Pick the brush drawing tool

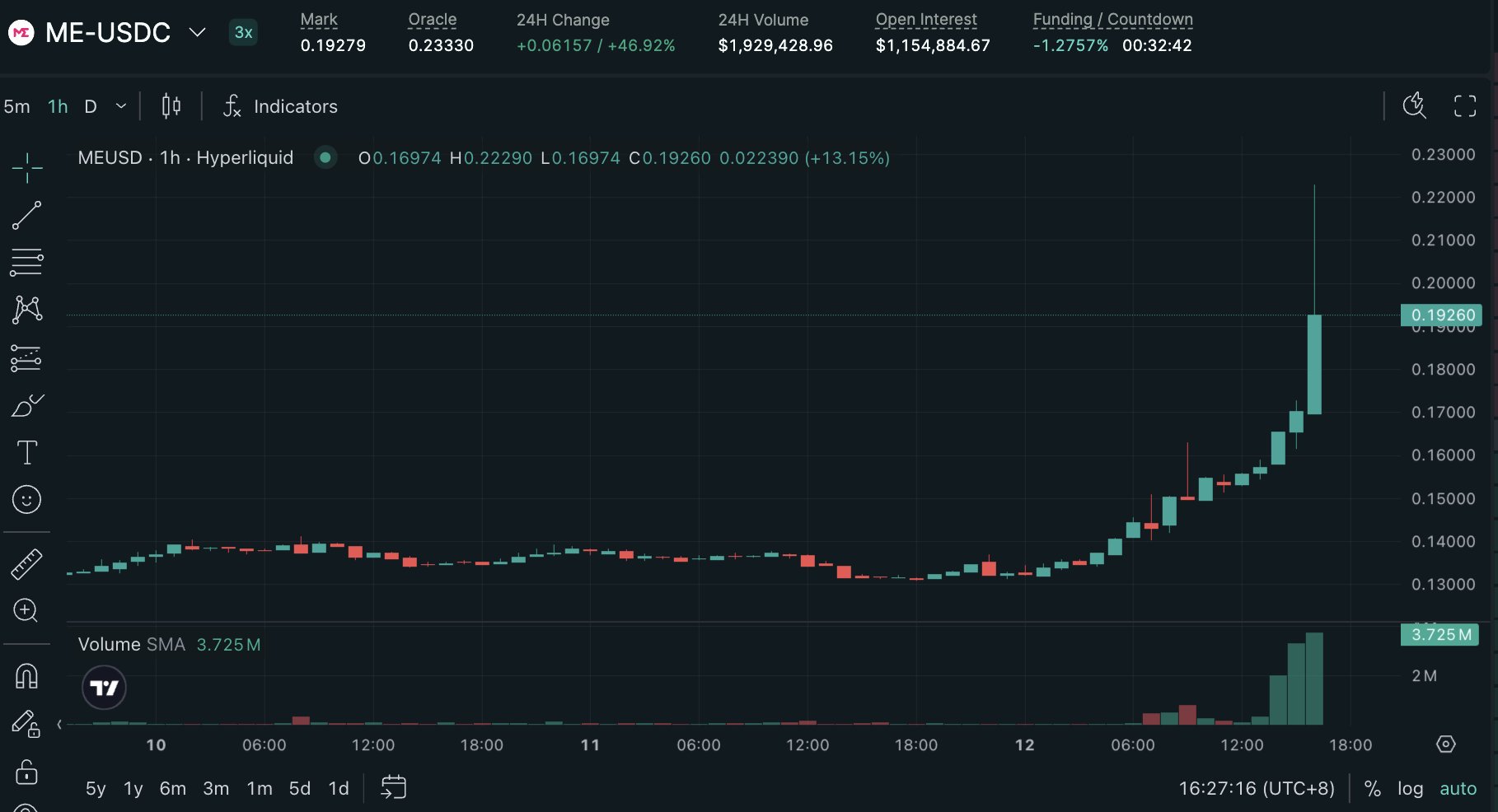click(x=26, y=405)
